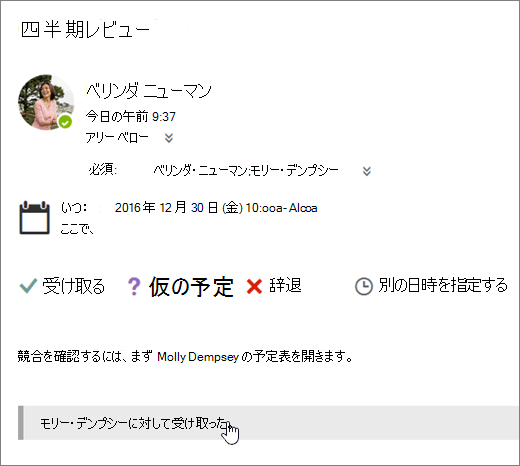This screenshot has height=466, width=520.
Task: Click the red X decline icon
Action: 254,286
